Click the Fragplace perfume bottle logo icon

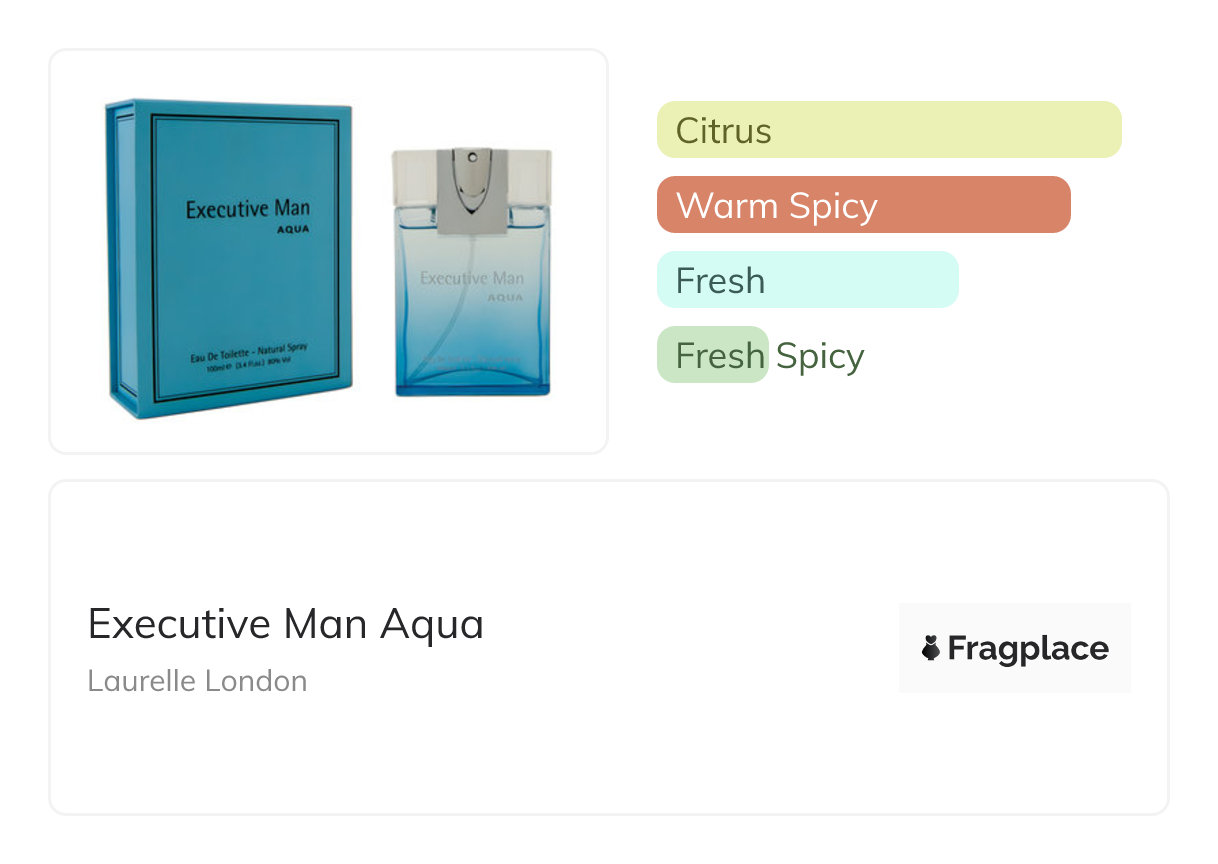click(931, 649)
